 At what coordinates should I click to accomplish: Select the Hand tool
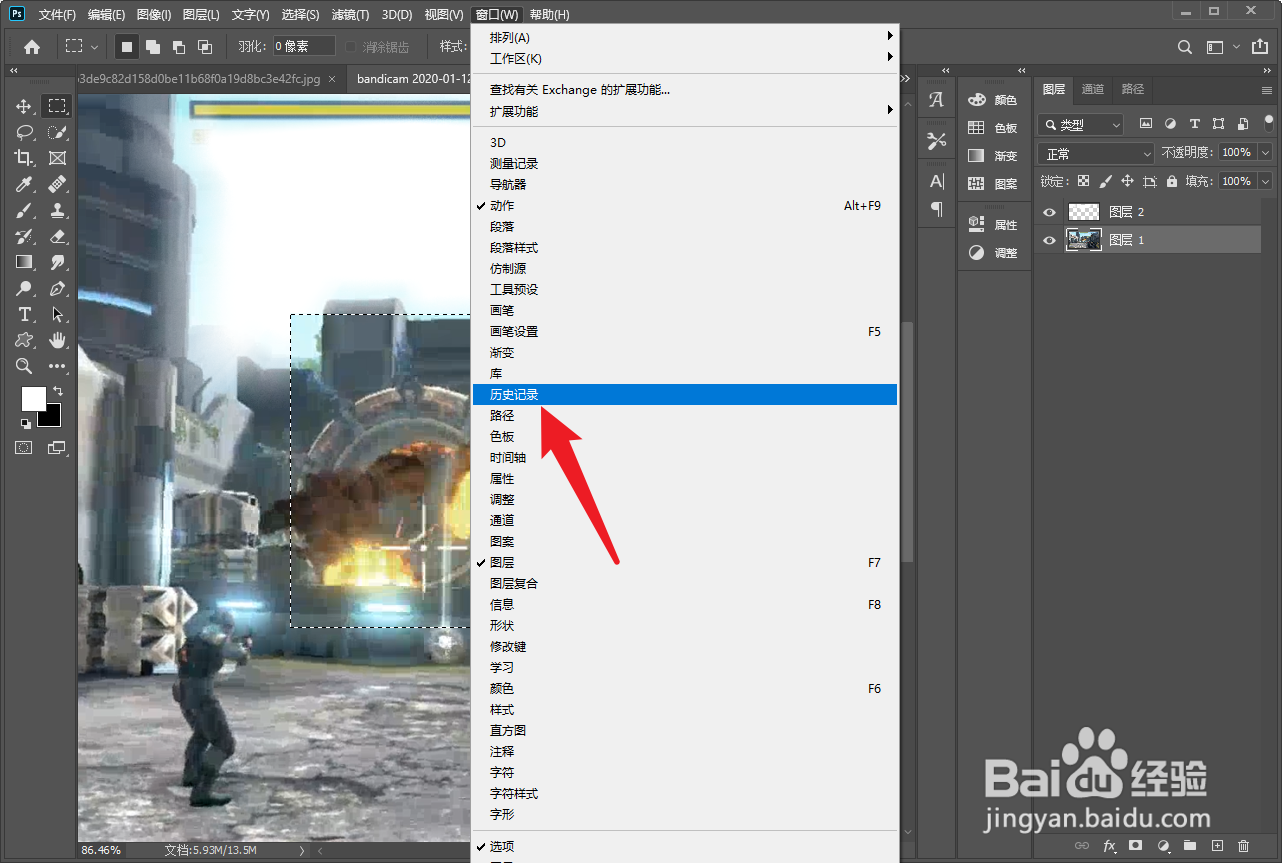pos(57,340)
